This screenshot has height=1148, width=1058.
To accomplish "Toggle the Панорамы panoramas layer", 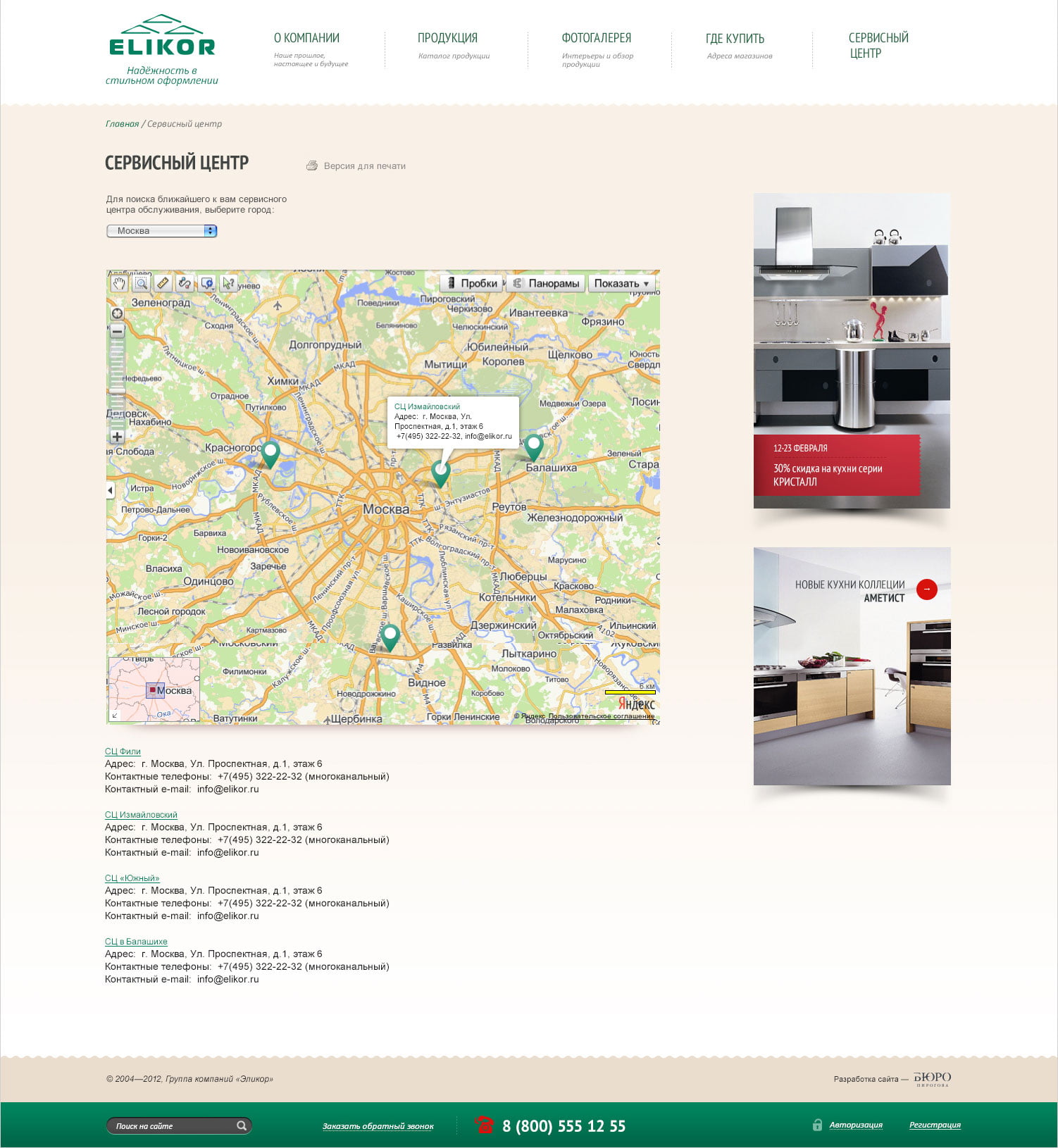I will click(x=546, y=283).
